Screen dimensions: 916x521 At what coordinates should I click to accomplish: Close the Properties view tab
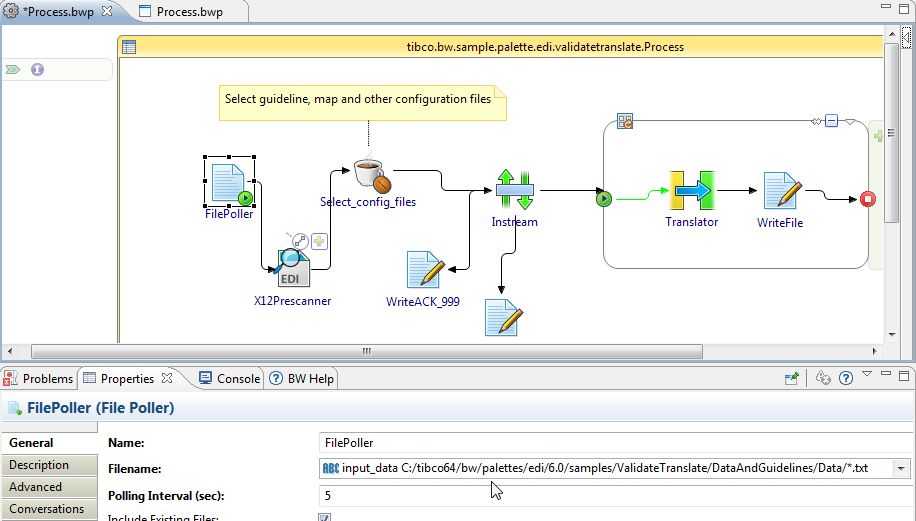167,378
